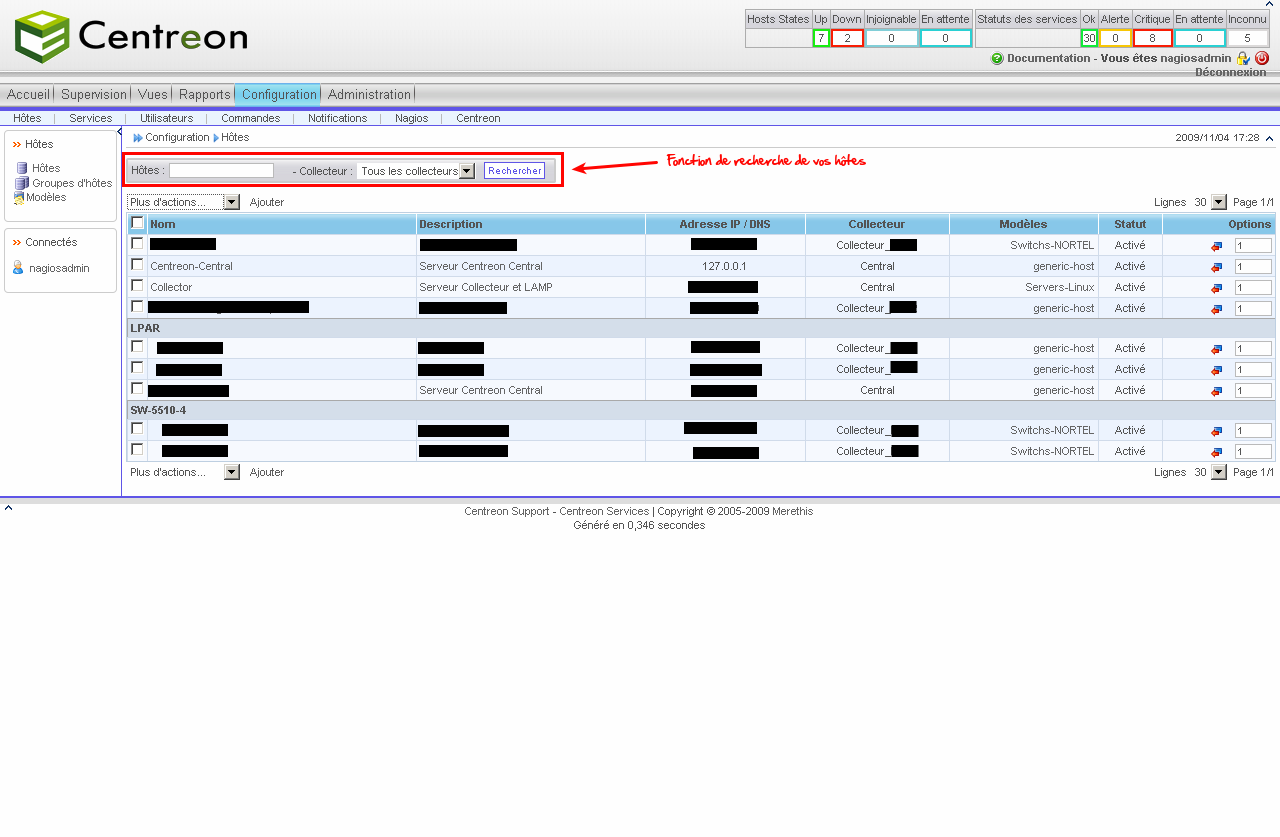Click the Hôtes search input field

click(221, 171)
